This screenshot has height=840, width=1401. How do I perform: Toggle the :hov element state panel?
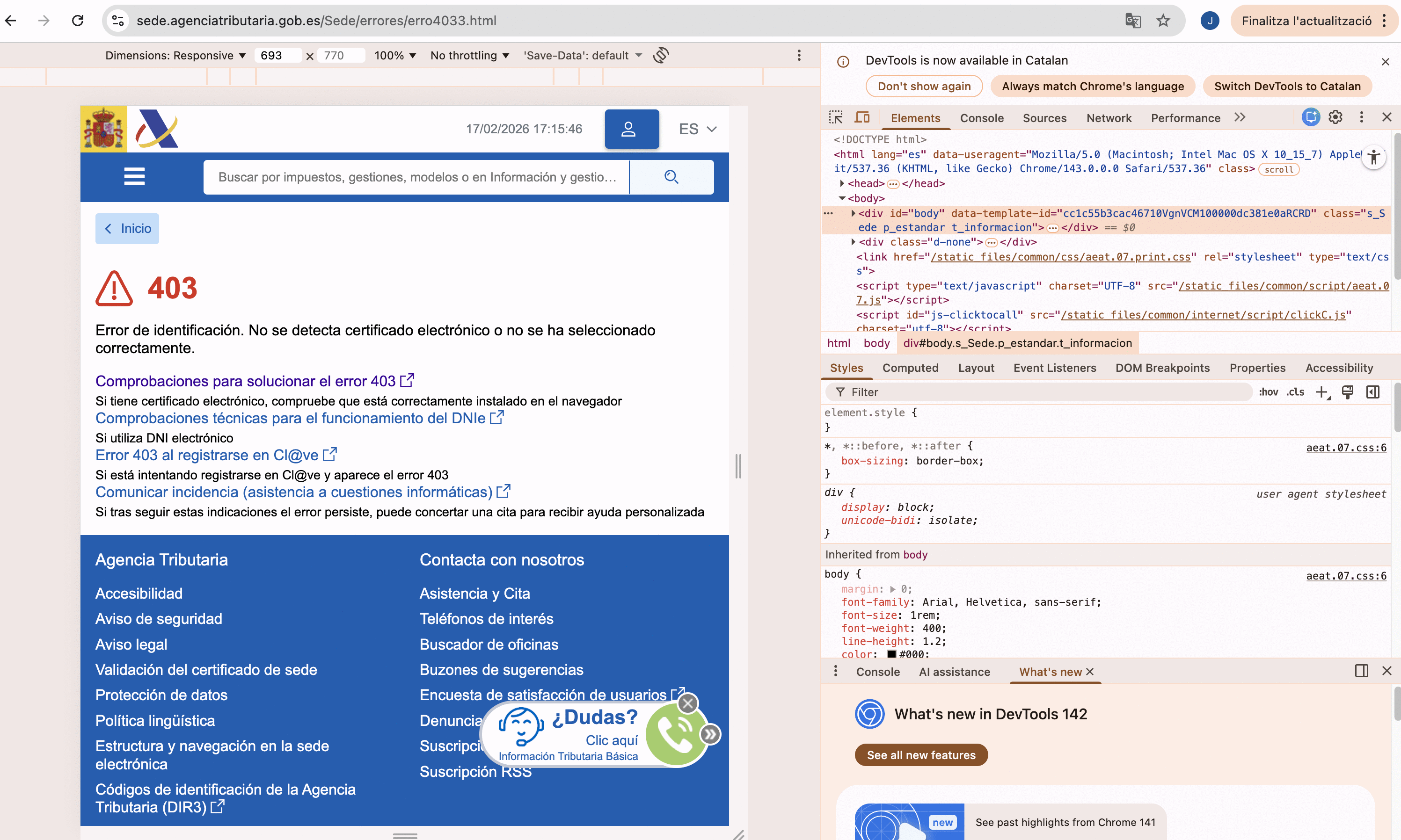coord(1268,392)
